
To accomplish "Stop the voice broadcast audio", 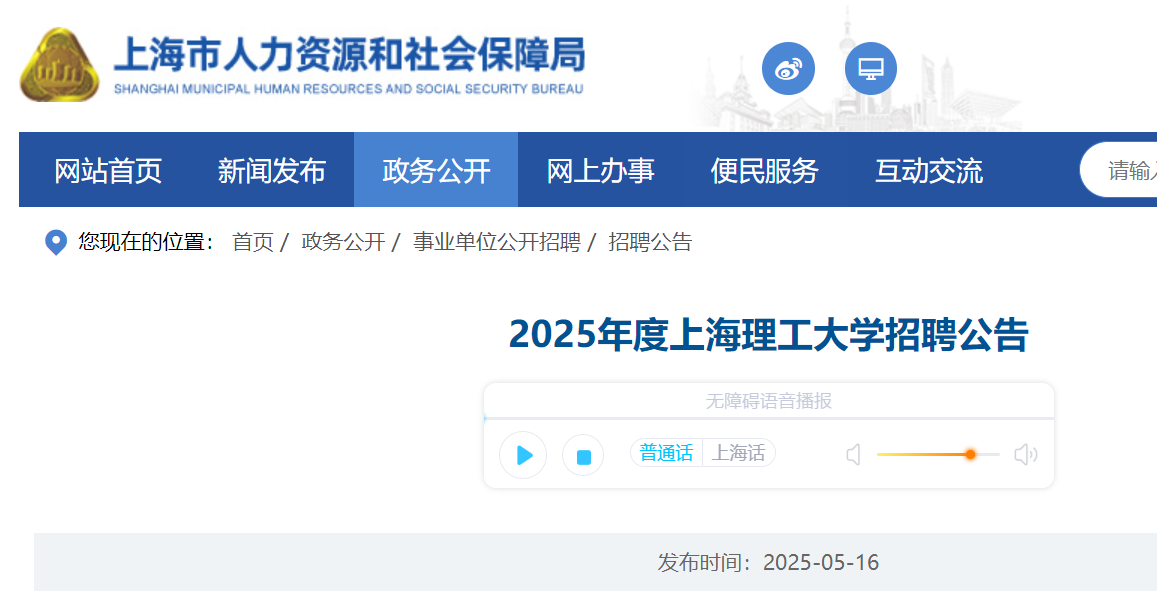I will (583, 455).
